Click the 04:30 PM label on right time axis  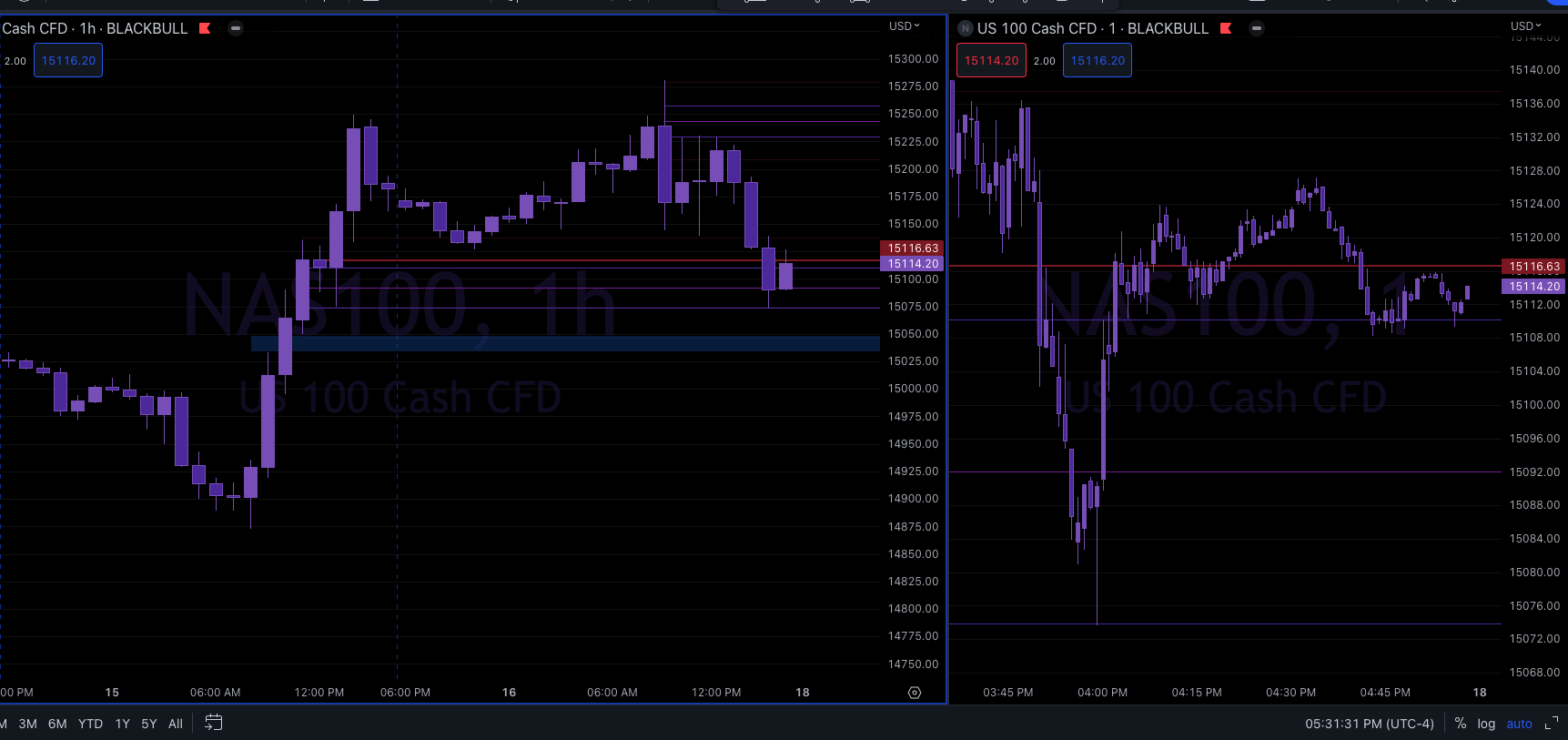(1290, 693)
